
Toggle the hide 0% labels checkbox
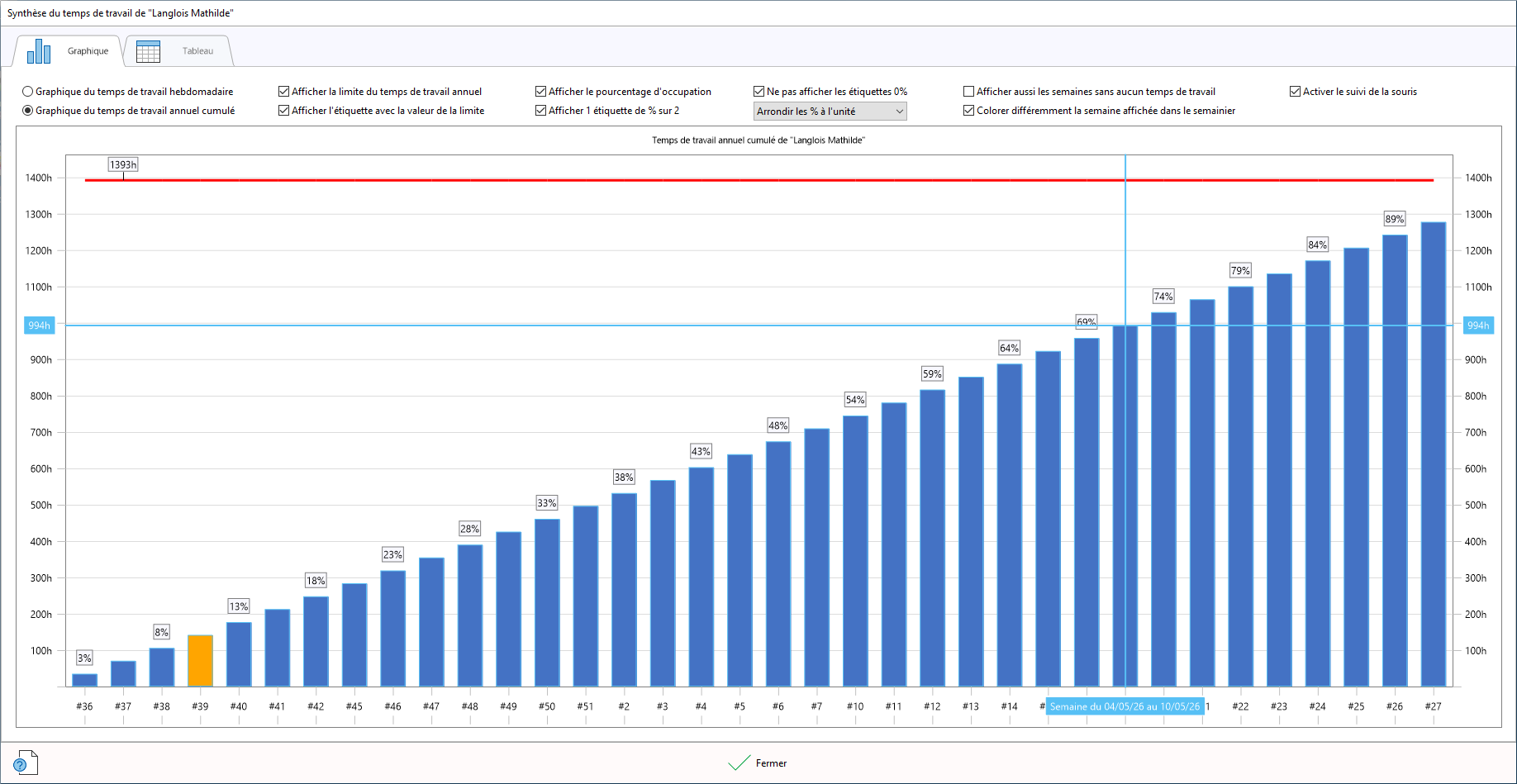[x=759, y=92]
